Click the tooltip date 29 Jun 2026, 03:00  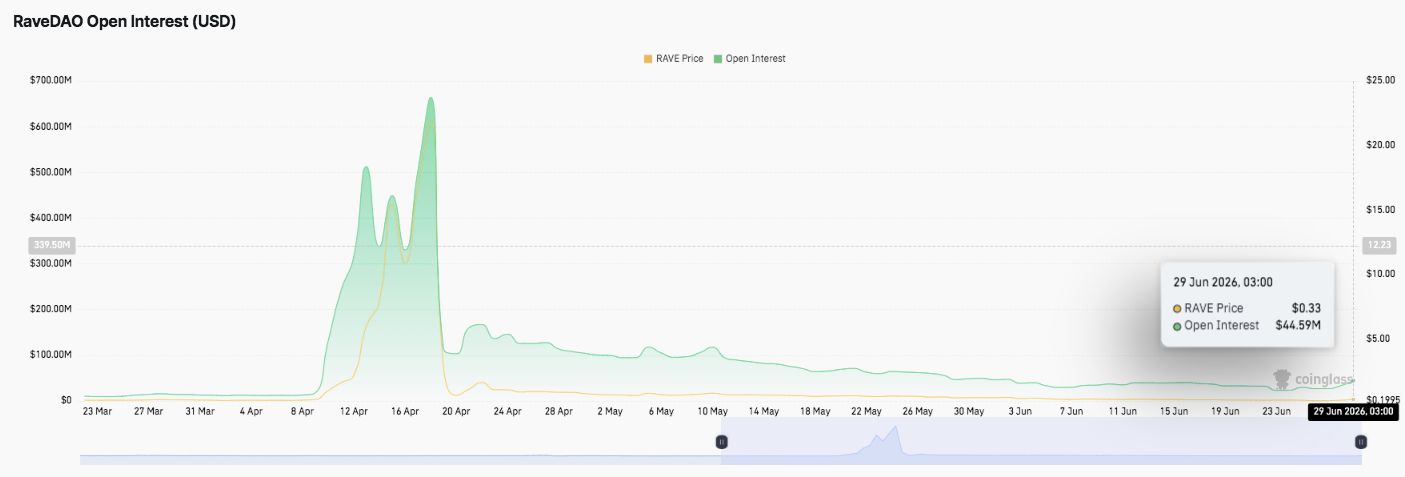pos(1223,282)
